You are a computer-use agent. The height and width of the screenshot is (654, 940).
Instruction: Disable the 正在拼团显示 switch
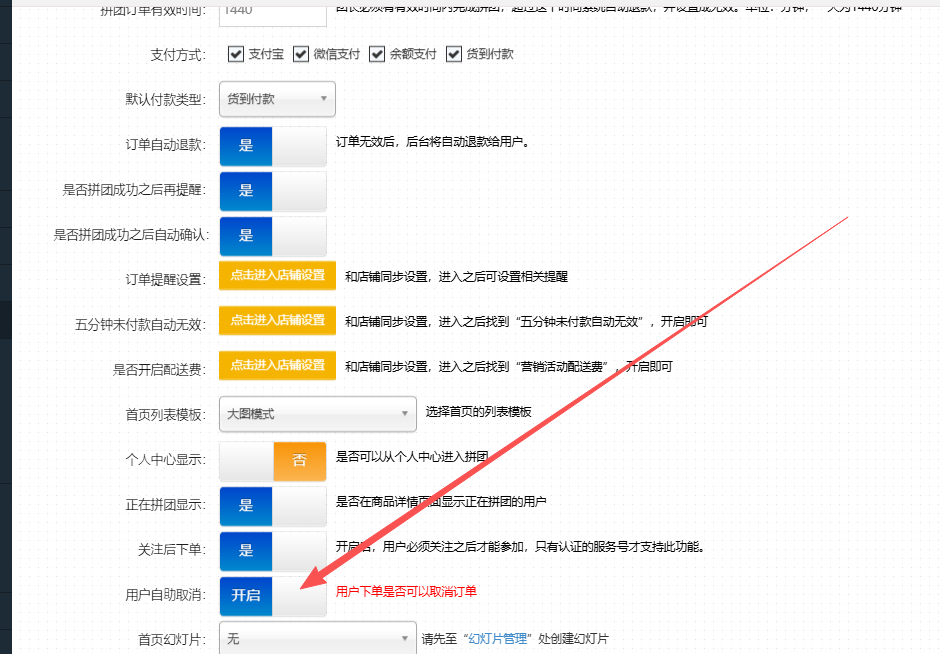272,506
